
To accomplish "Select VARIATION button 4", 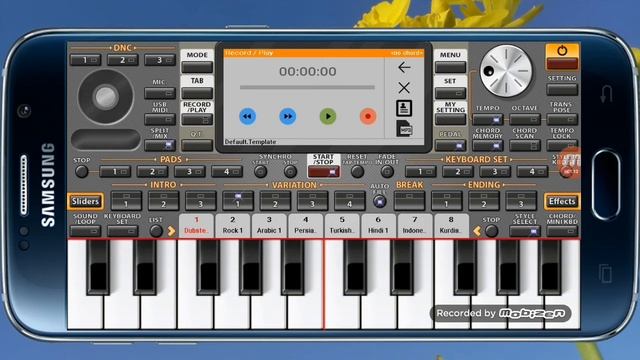I will pyautogui.click(x=350, y=201).
